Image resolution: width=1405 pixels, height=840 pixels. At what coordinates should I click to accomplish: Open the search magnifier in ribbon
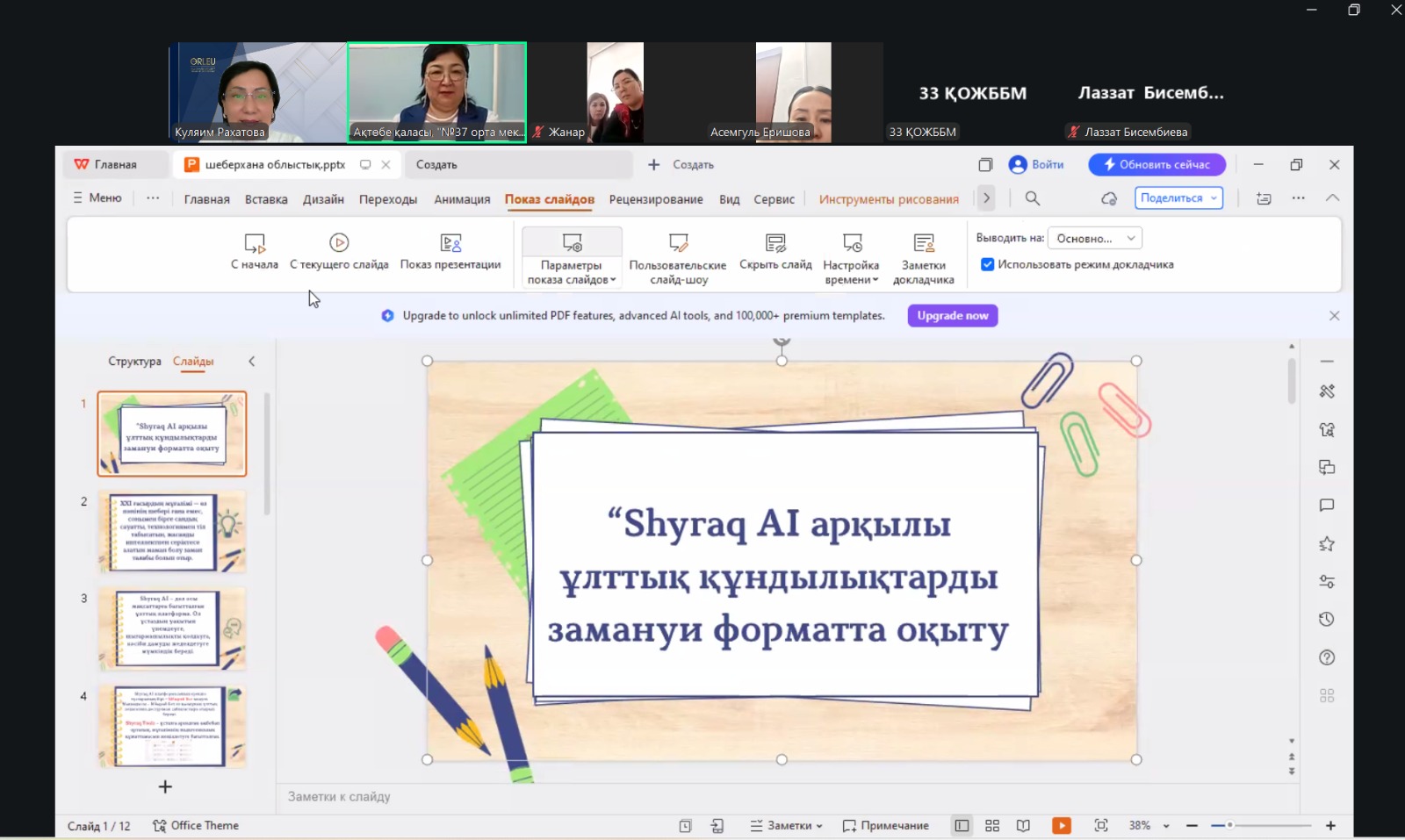point(1033,198)
